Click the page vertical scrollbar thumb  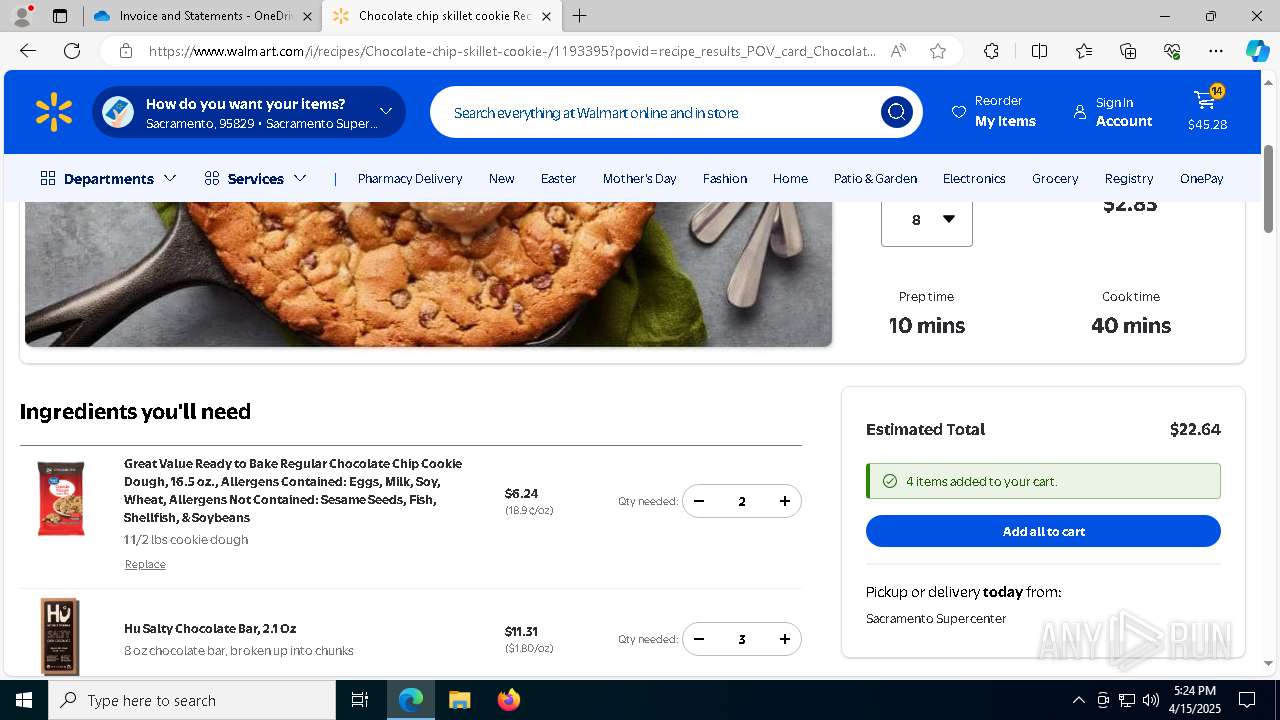tap(1269, 189)
